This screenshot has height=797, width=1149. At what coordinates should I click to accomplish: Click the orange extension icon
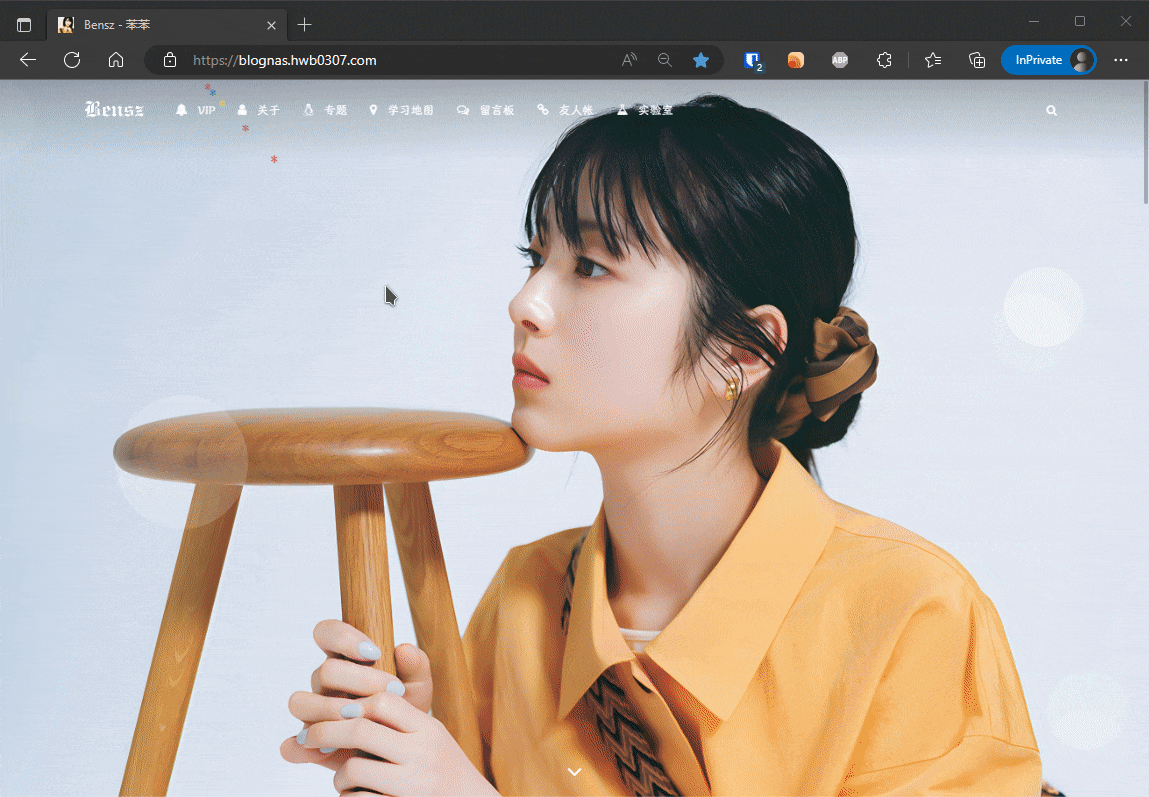[796, 60]
